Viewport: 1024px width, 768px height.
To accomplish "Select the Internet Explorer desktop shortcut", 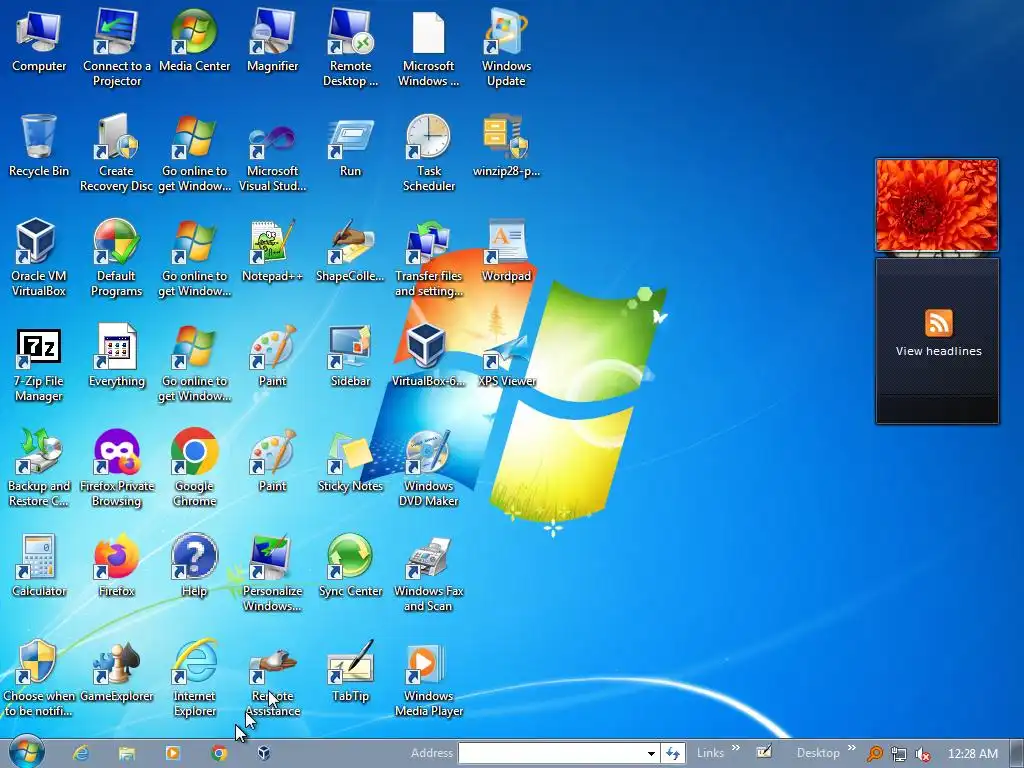I will click(194, 679).
